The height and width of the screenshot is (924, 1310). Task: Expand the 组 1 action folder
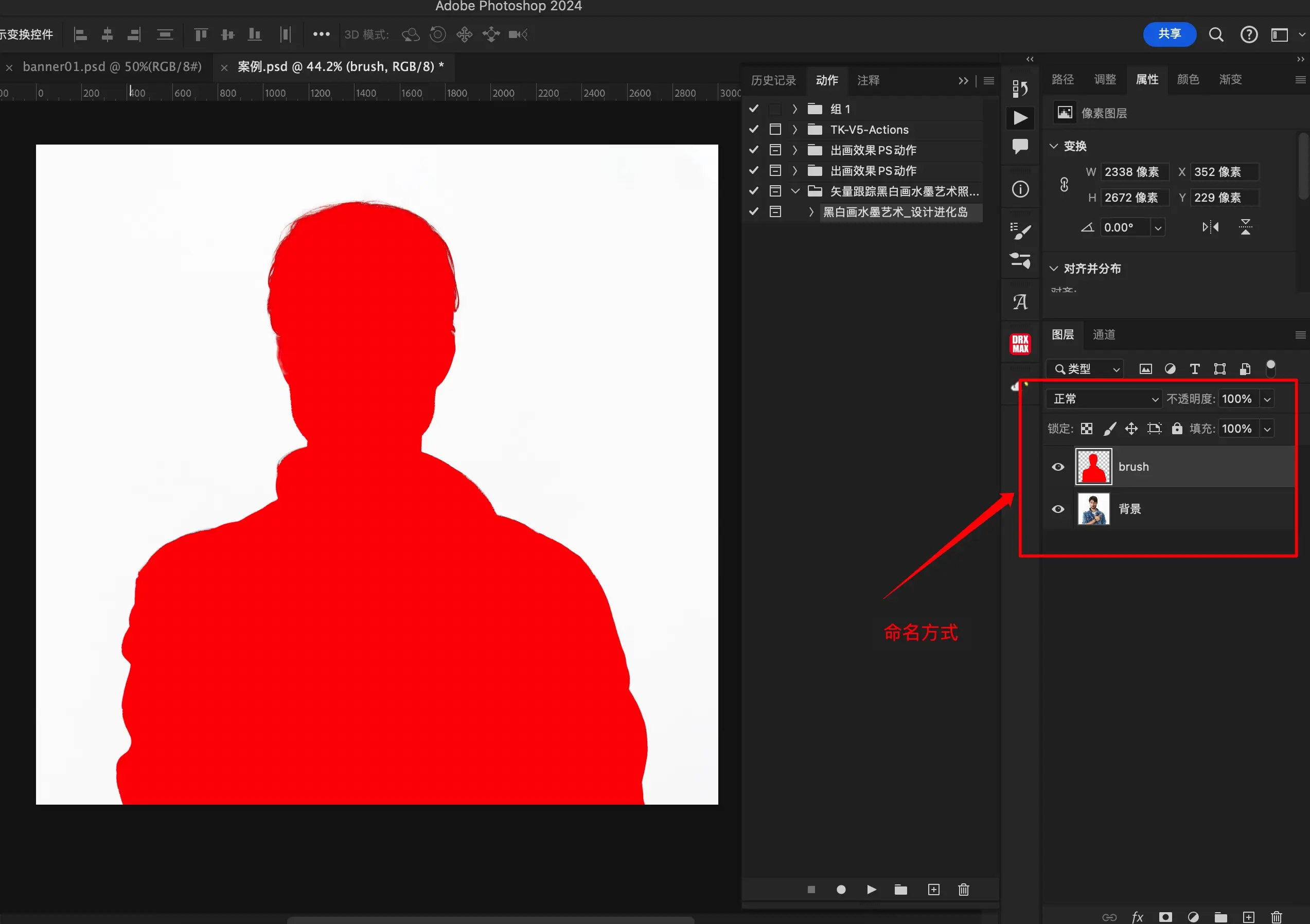click(795, 109)
